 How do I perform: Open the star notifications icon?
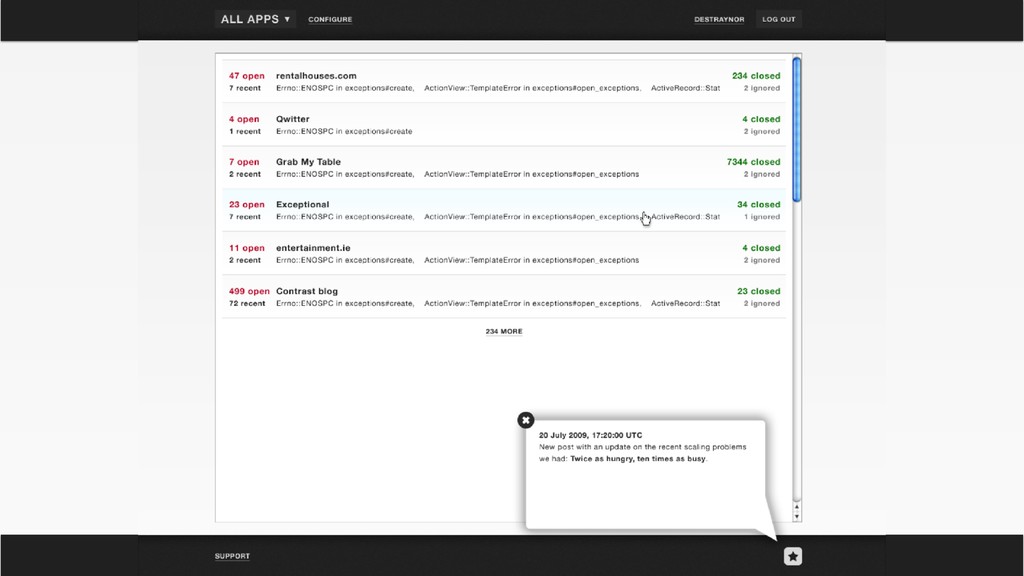[792, 556]
